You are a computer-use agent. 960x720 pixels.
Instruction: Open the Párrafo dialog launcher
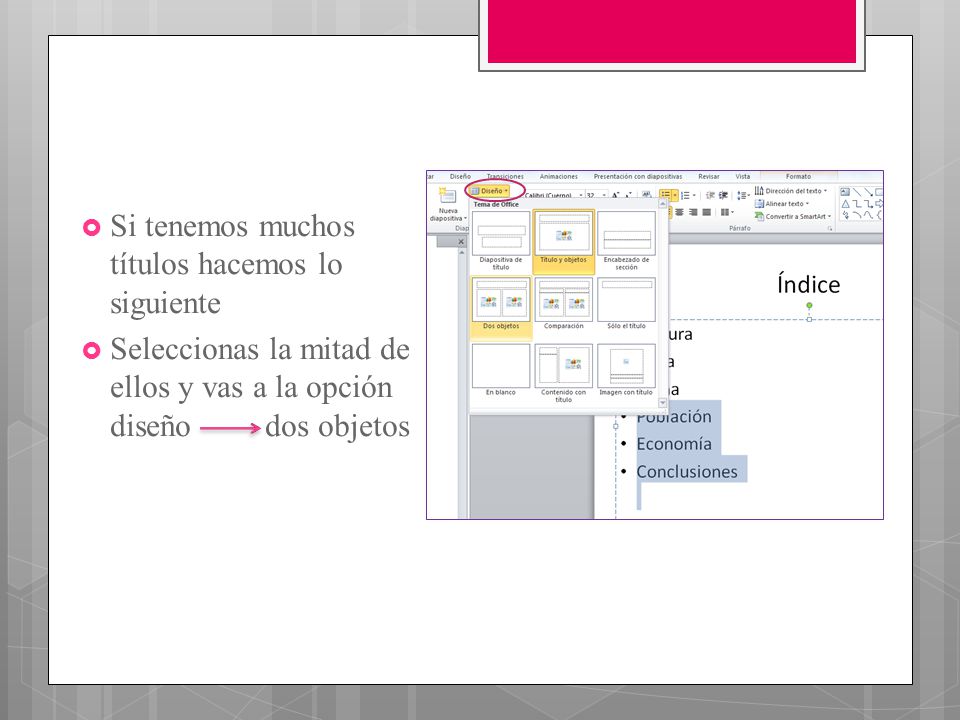coord(830,228)
